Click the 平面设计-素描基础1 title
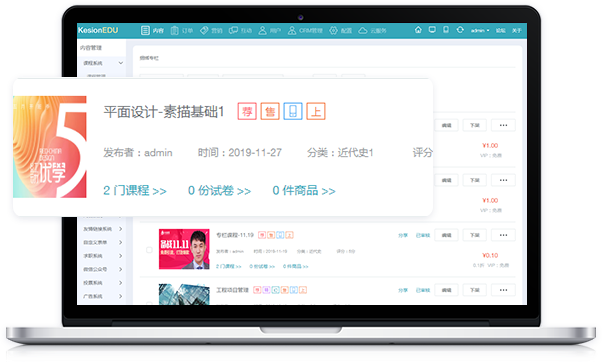 tap(164, 112)
